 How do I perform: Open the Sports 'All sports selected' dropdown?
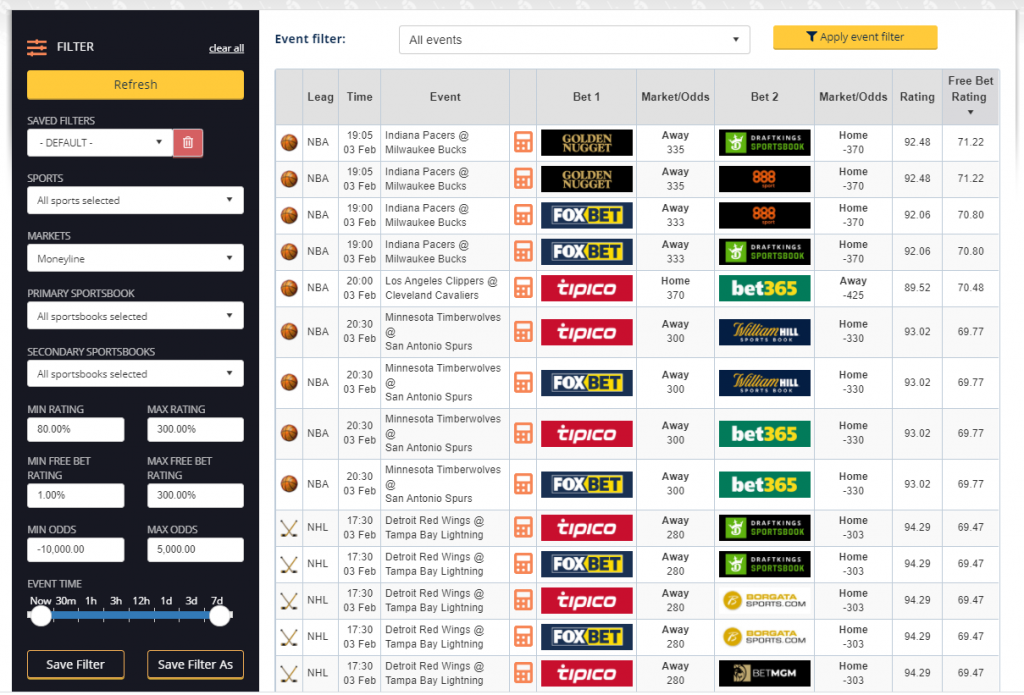click(x=135, y=201)
